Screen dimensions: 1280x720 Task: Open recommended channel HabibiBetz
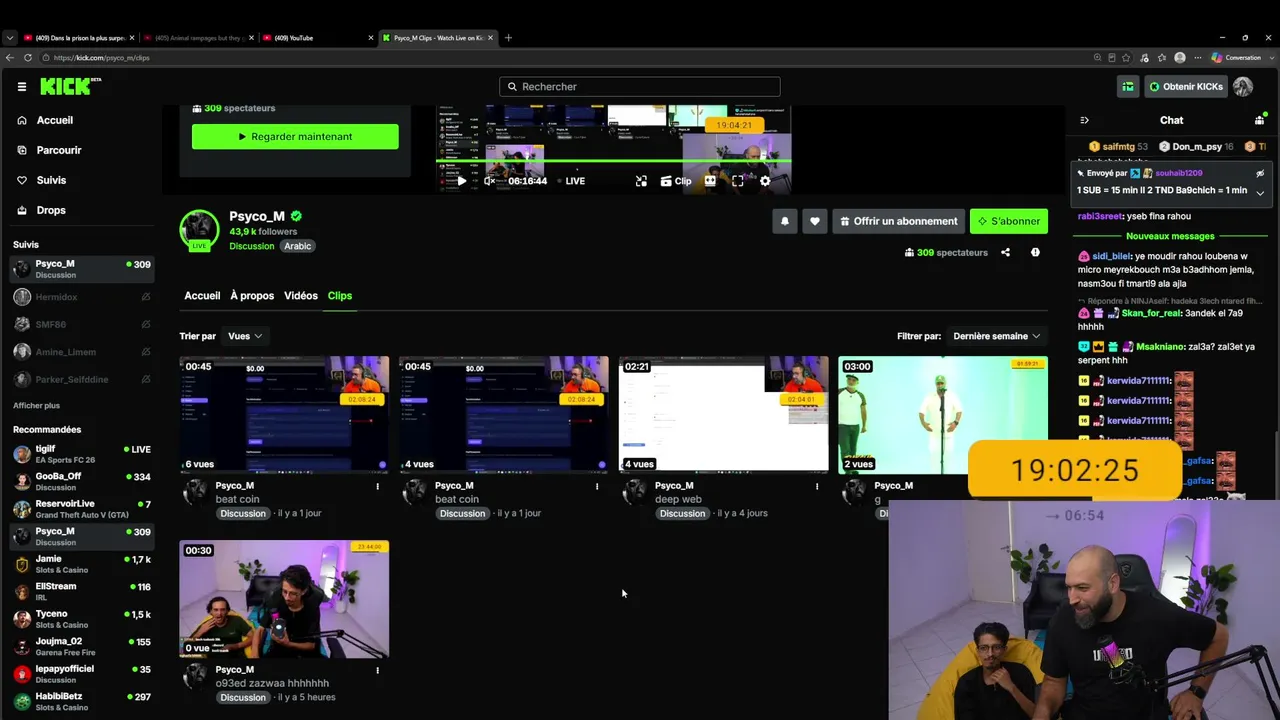point(80,701)
